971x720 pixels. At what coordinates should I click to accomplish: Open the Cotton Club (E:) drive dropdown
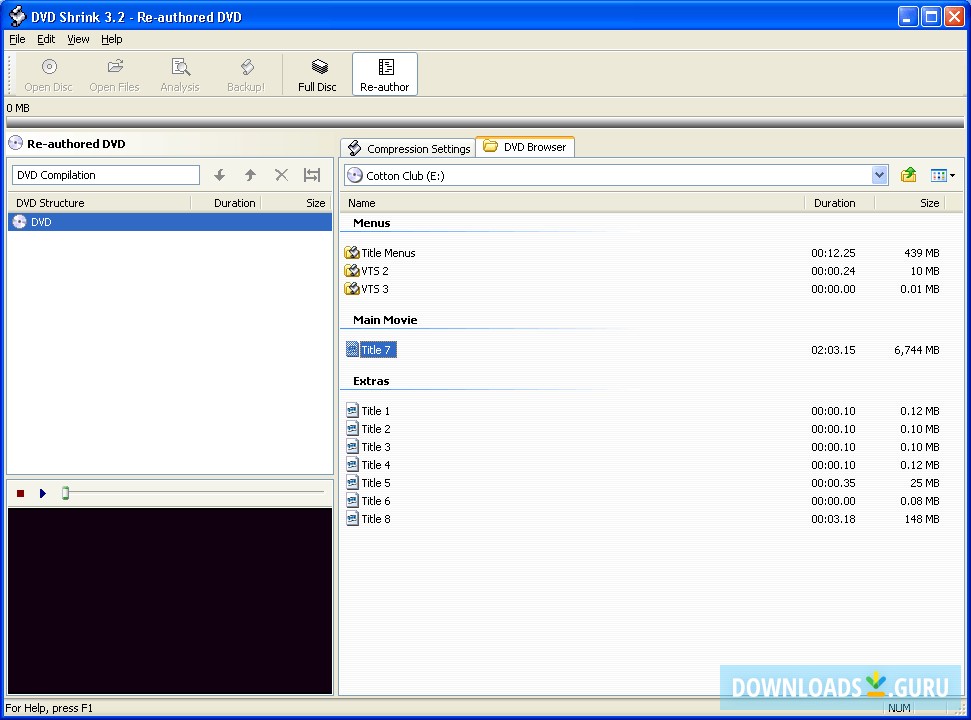pyautogui.click(x=879, y=176)
